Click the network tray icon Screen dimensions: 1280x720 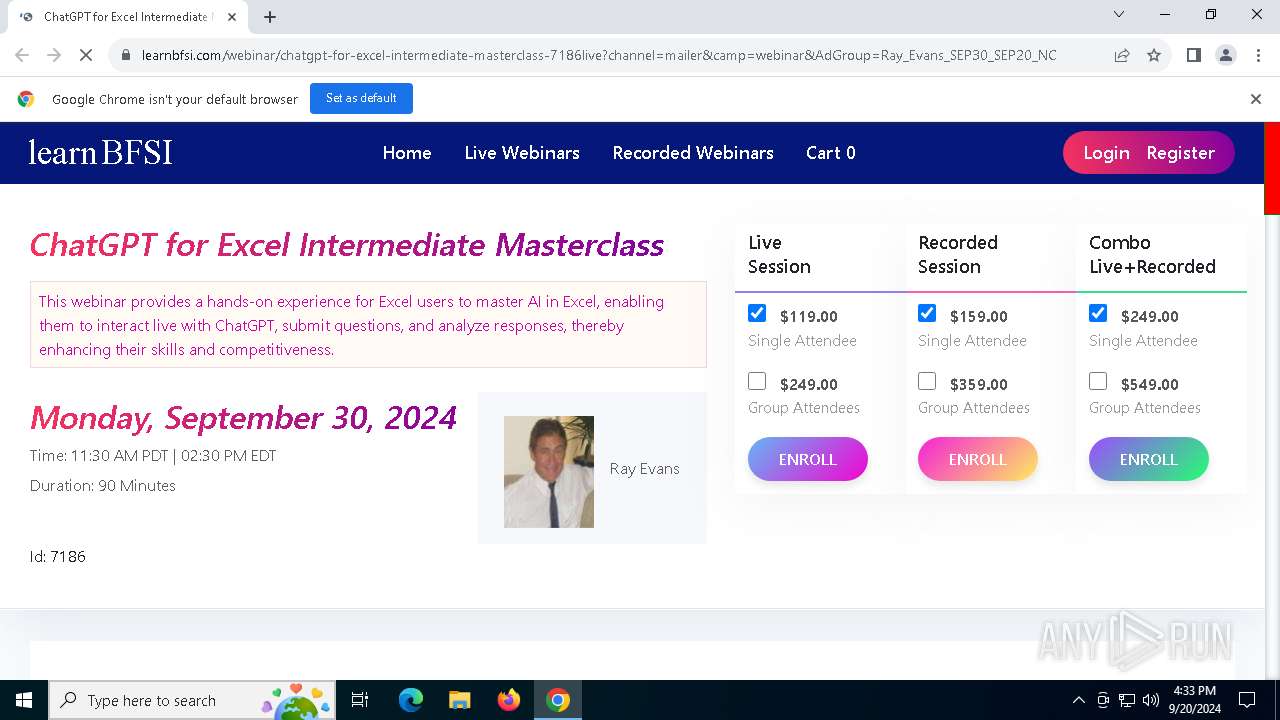1127,700
